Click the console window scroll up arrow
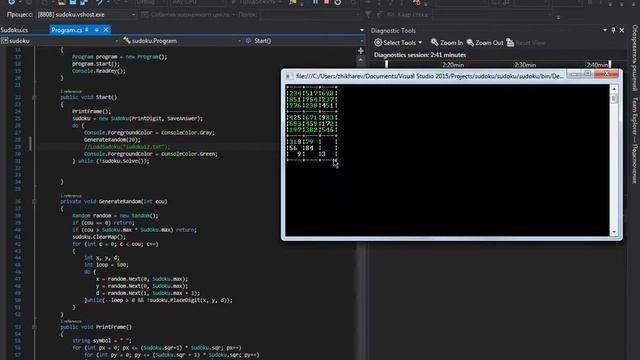The height and width of the screenshot is (360, 640). click(614, 89)
